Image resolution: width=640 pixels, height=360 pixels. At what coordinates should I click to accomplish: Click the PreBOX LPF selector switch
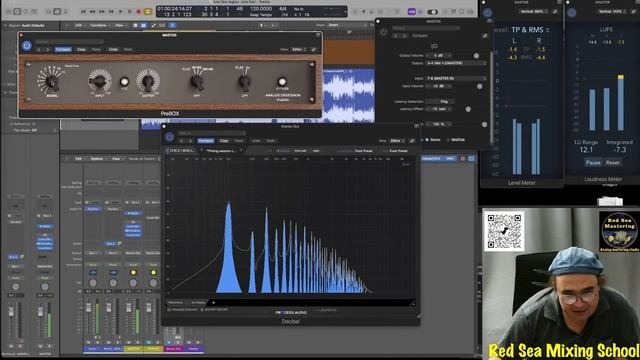click(244, 82)
